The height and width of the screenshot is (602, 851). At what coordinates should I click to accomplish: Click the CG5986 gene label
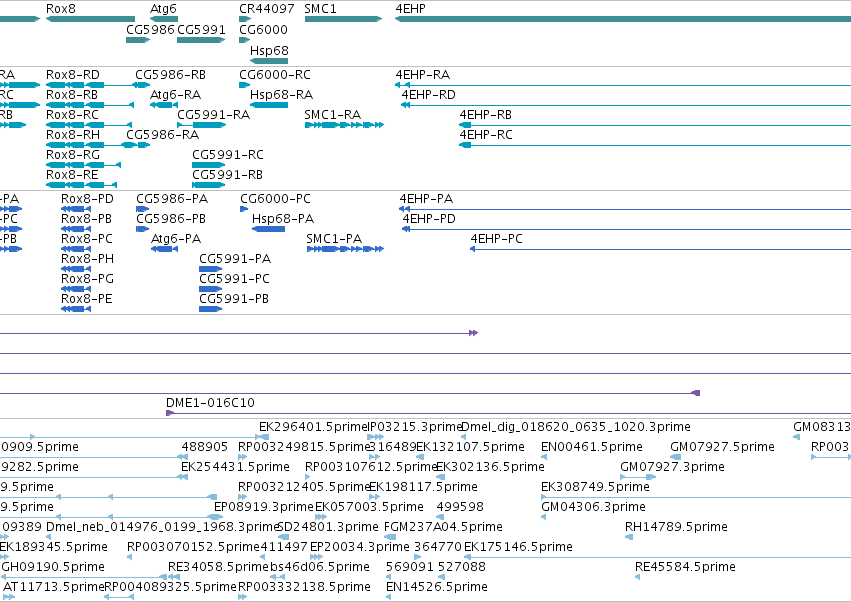click(x=150, y=29)
